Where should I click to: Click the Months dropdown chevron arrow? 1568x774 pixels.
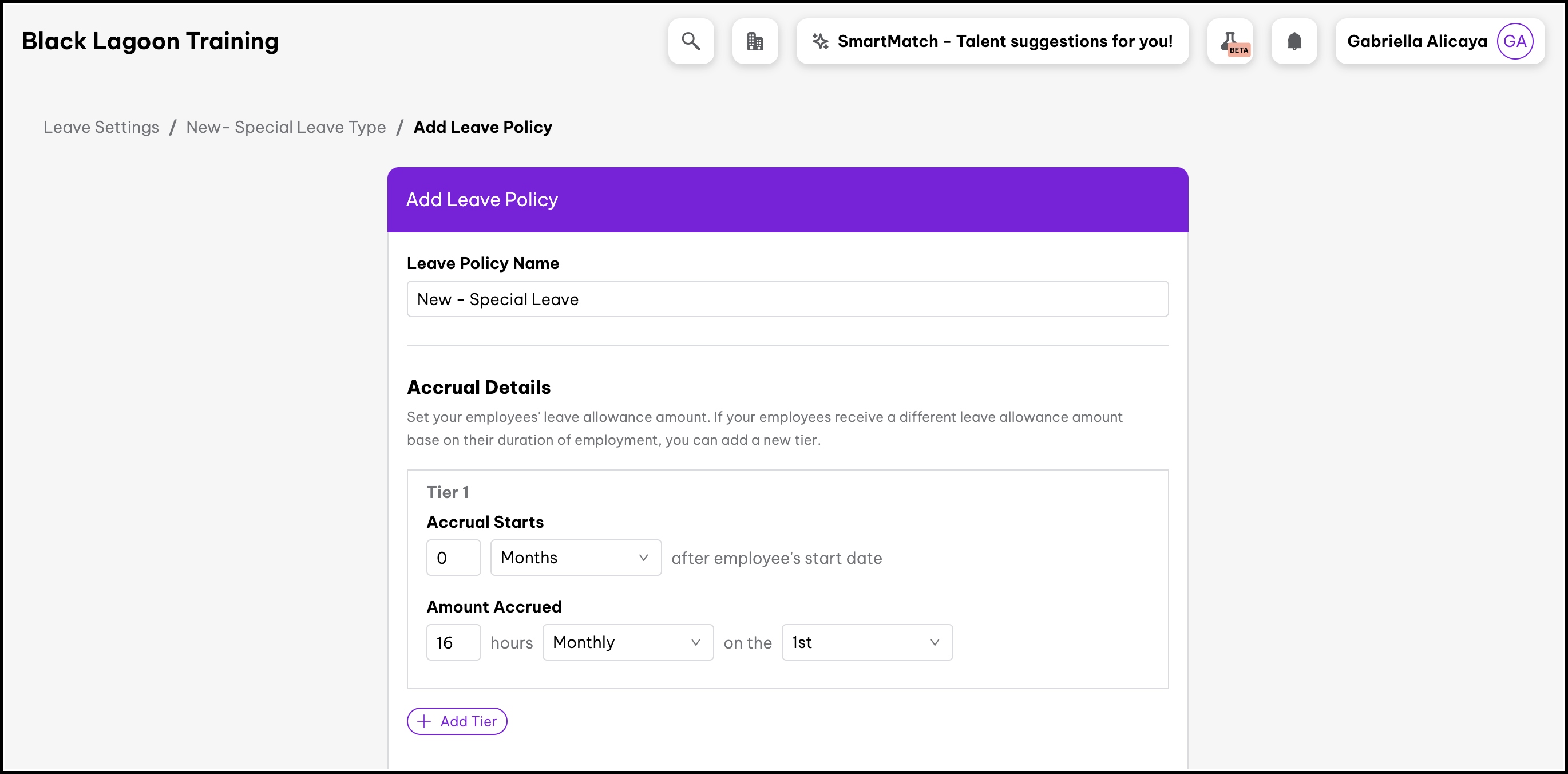coord(643,558)
